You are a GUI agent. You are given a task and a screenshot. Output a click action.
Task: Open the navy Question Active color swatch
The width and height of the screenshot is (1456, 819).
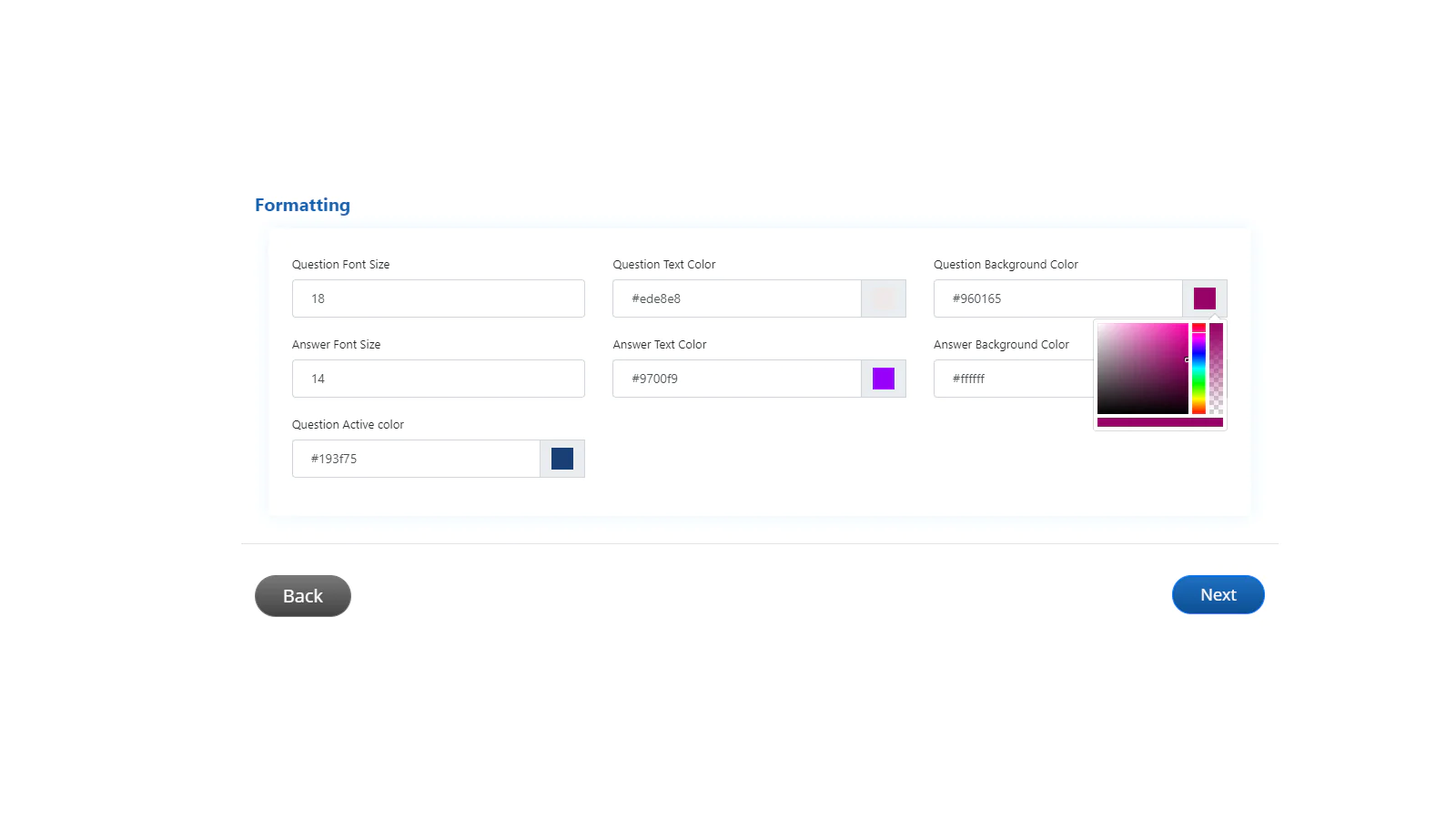pyautogui.click(x=561, y=459)
